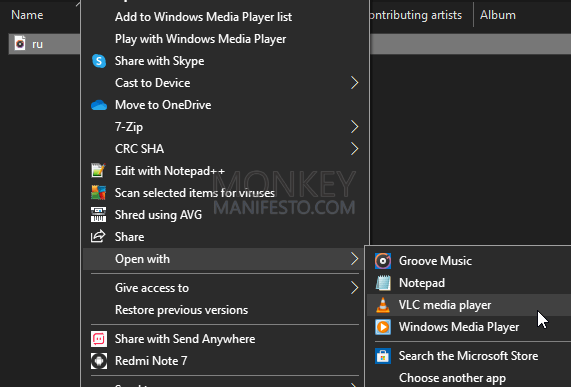Sort by Contributing artists column header
The image size is (571, 387).
(415, 15)
